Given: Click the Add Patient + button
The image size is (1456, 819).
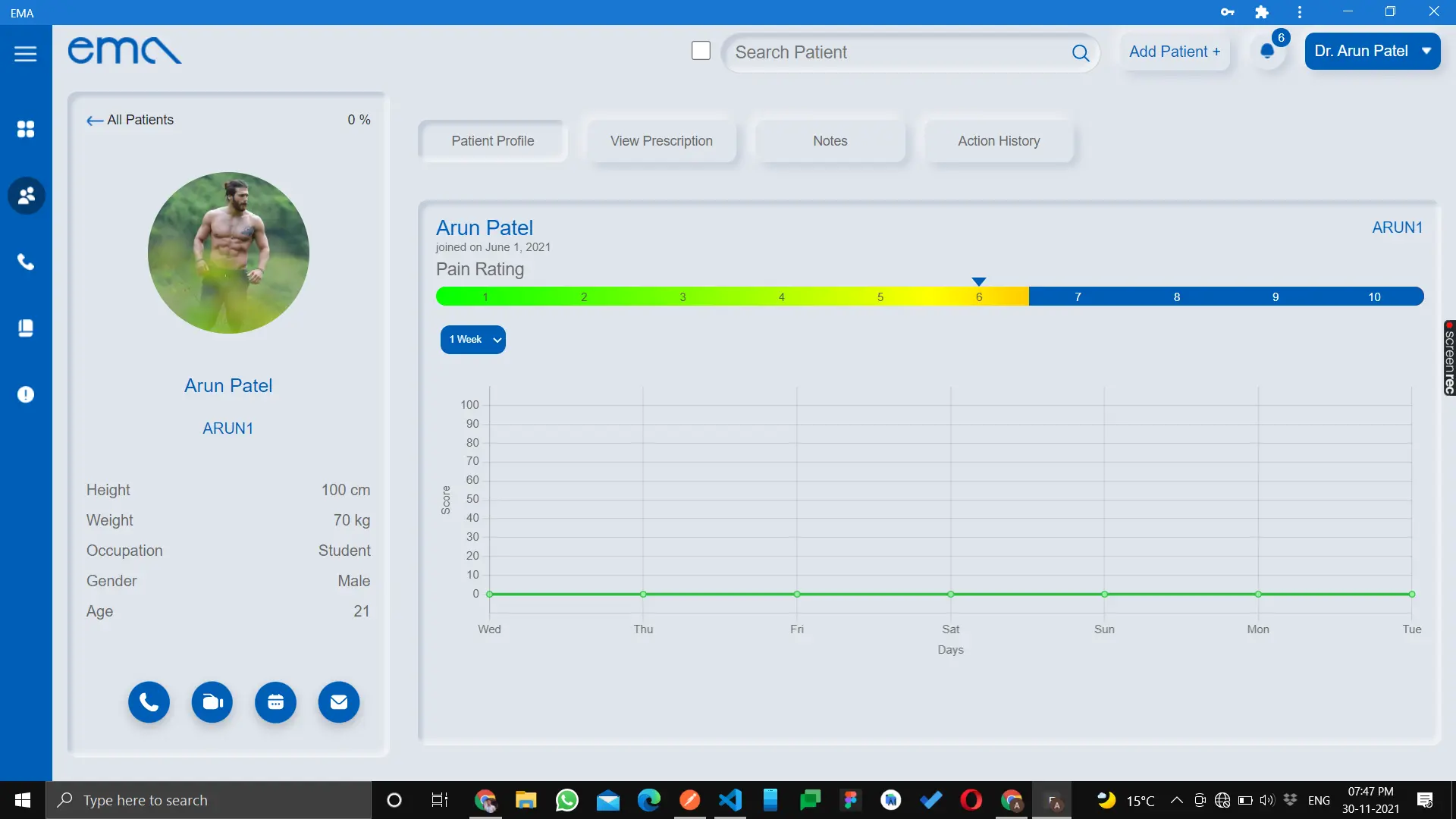Looking at the screenshot, I should click(x=1175, y=52).
